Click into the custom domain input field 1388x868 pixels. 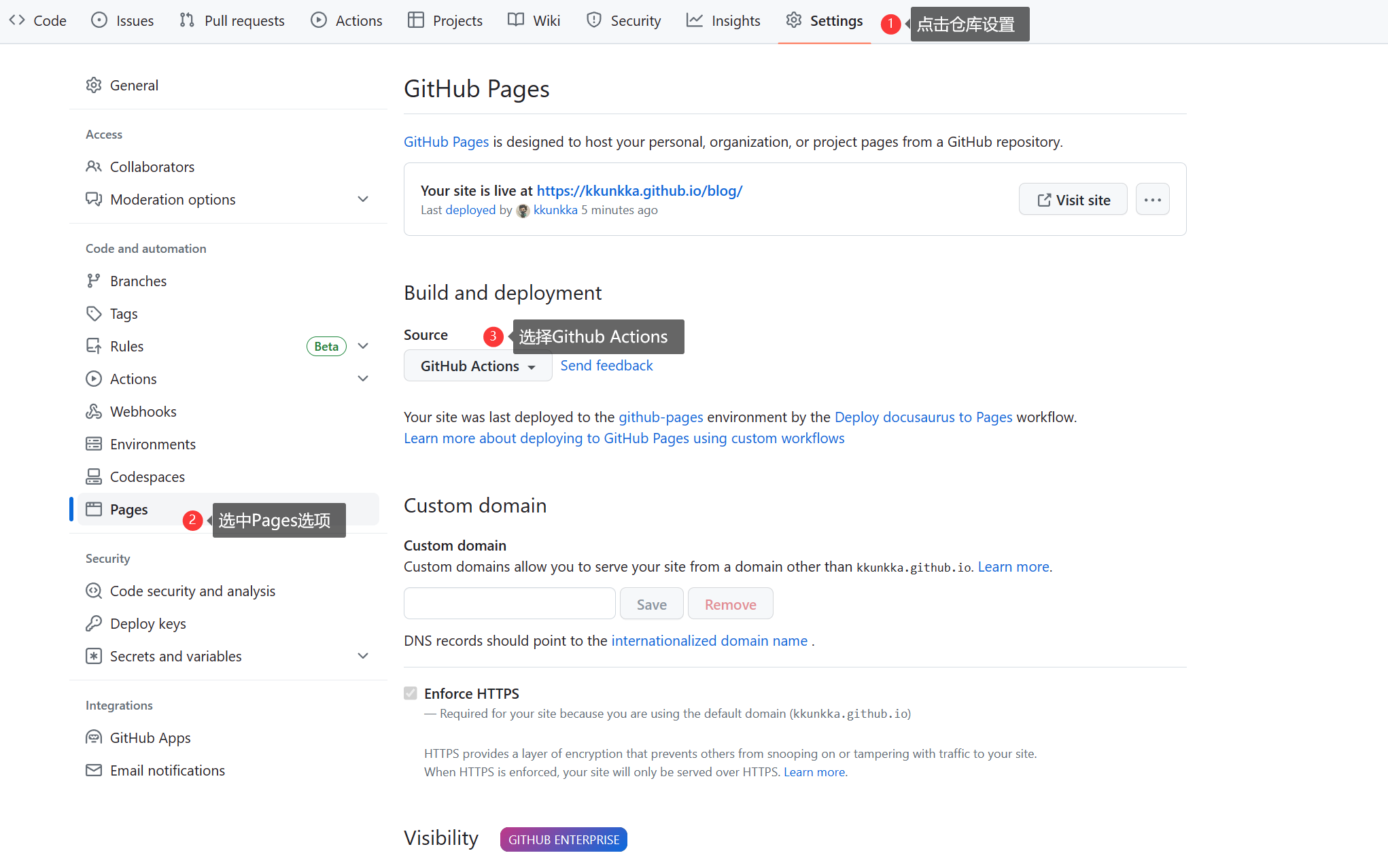[509, 604]
